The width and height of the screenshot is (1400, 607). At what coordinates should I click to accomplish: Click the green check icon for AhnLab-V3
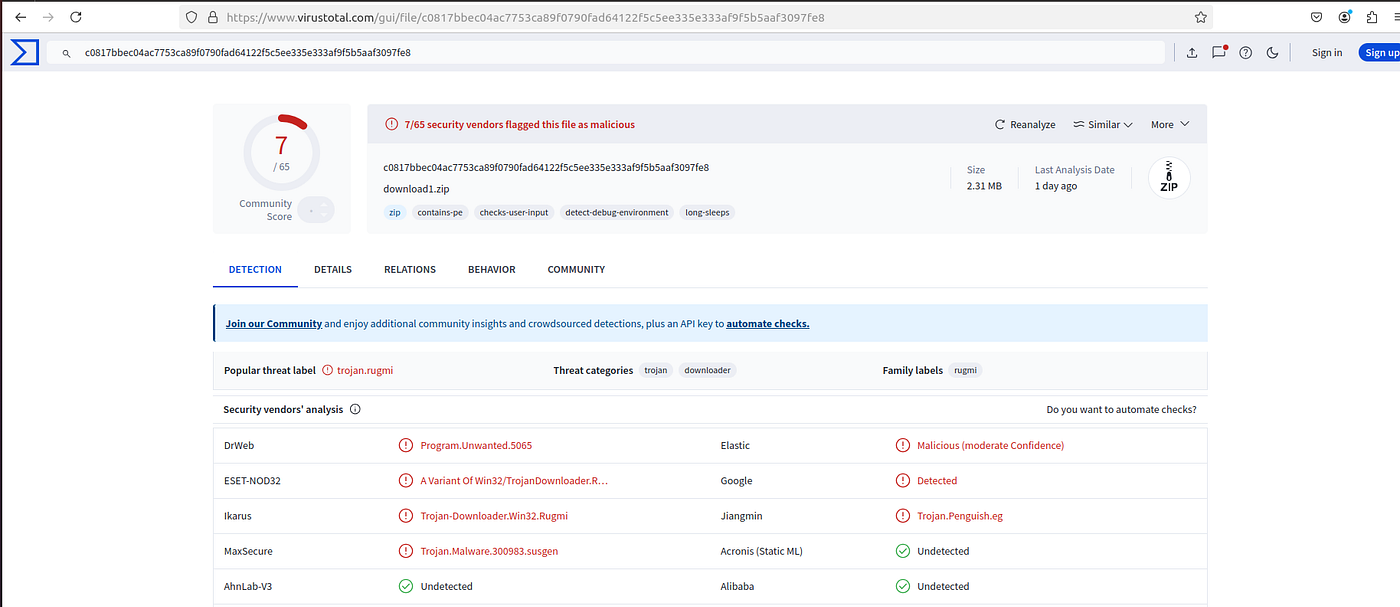(x=405, y=586)
